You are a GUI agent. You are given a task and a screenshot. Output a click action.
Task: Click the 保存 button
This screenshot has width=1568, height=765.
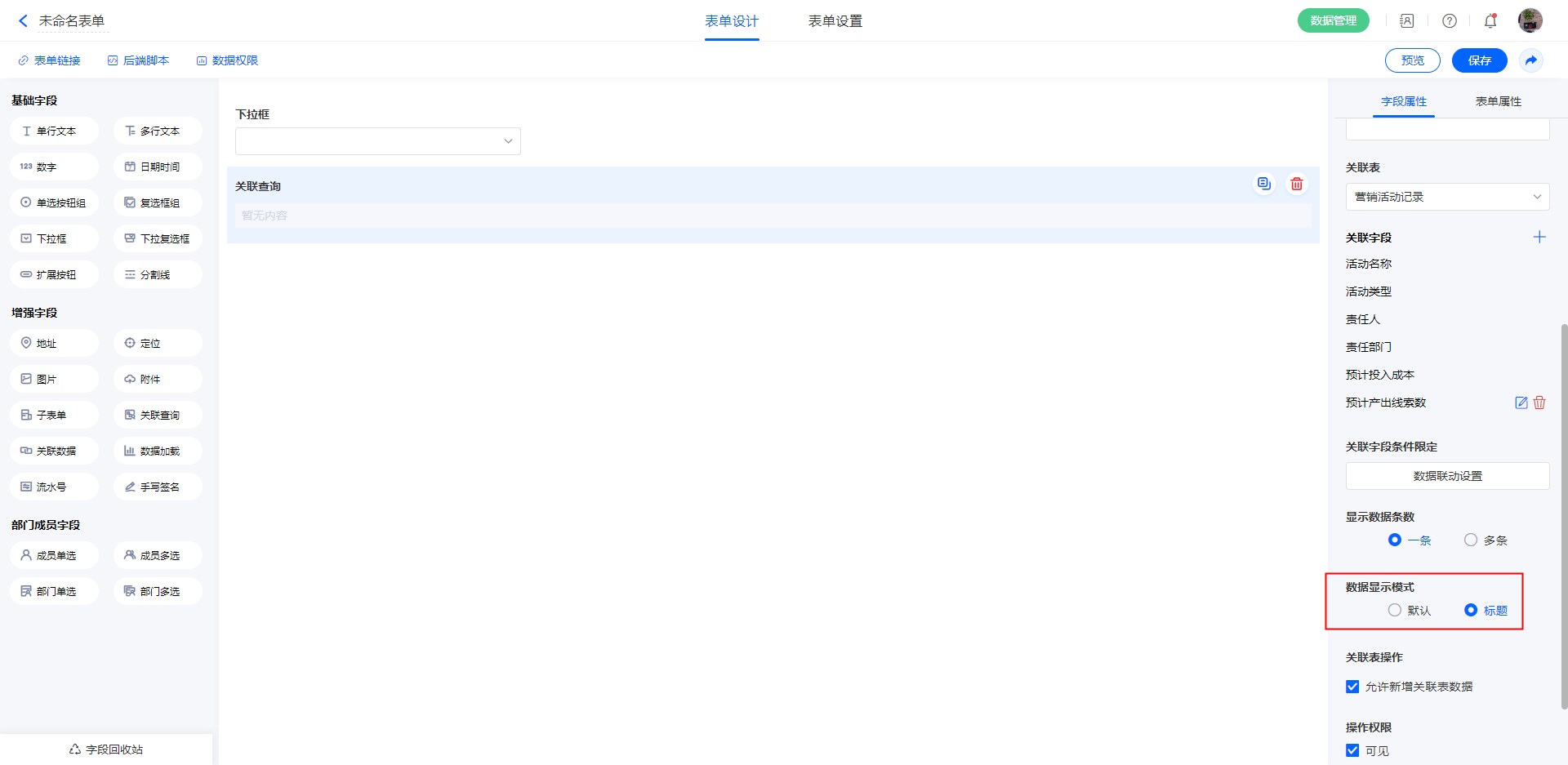(1479, 60)
